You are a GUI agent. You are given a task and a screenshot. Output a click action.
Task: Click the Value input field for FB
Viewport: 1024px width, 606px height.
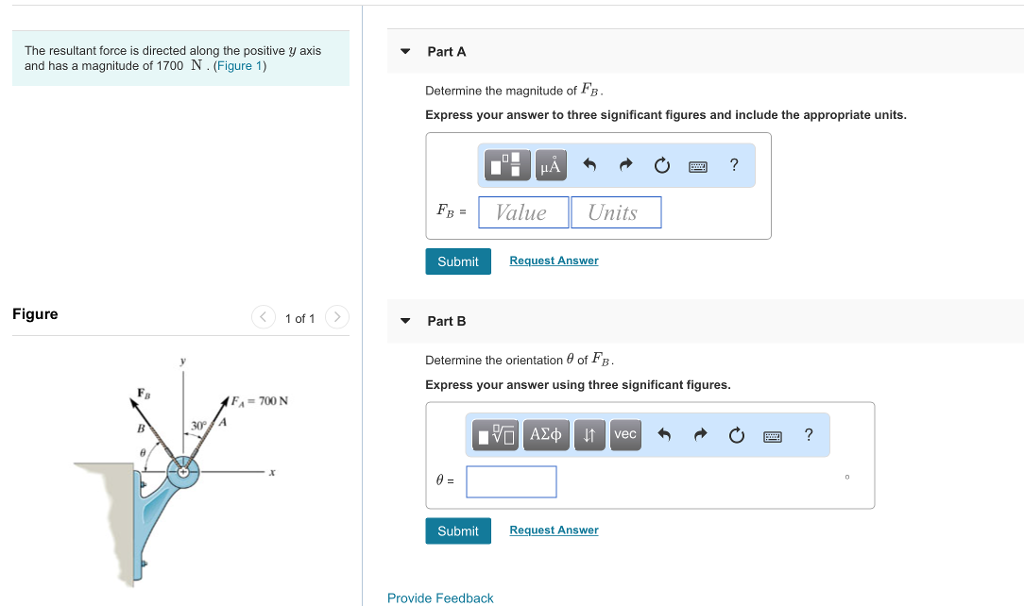click(523, 212)
